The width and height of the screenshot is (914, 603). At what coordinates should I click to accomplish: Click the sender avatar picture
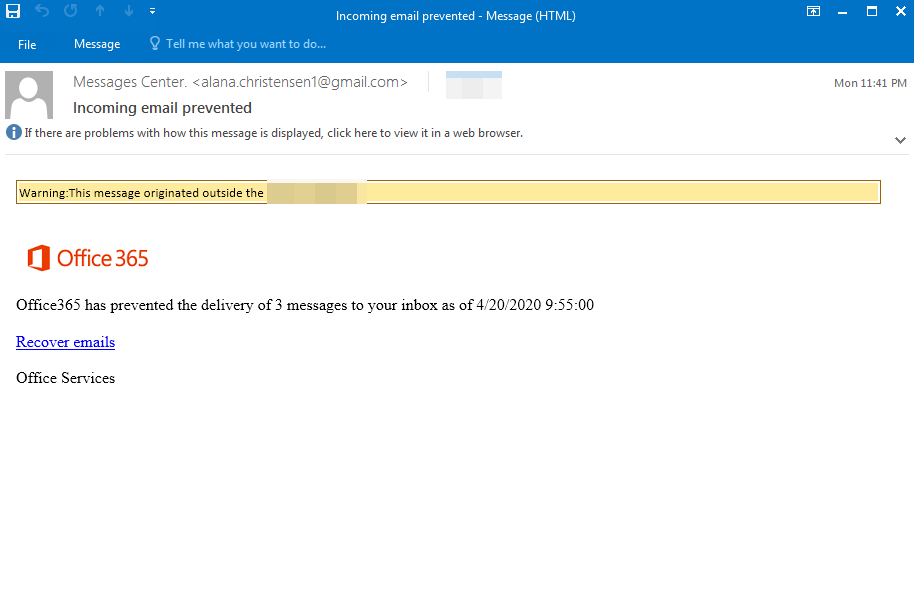pos(29,95)
